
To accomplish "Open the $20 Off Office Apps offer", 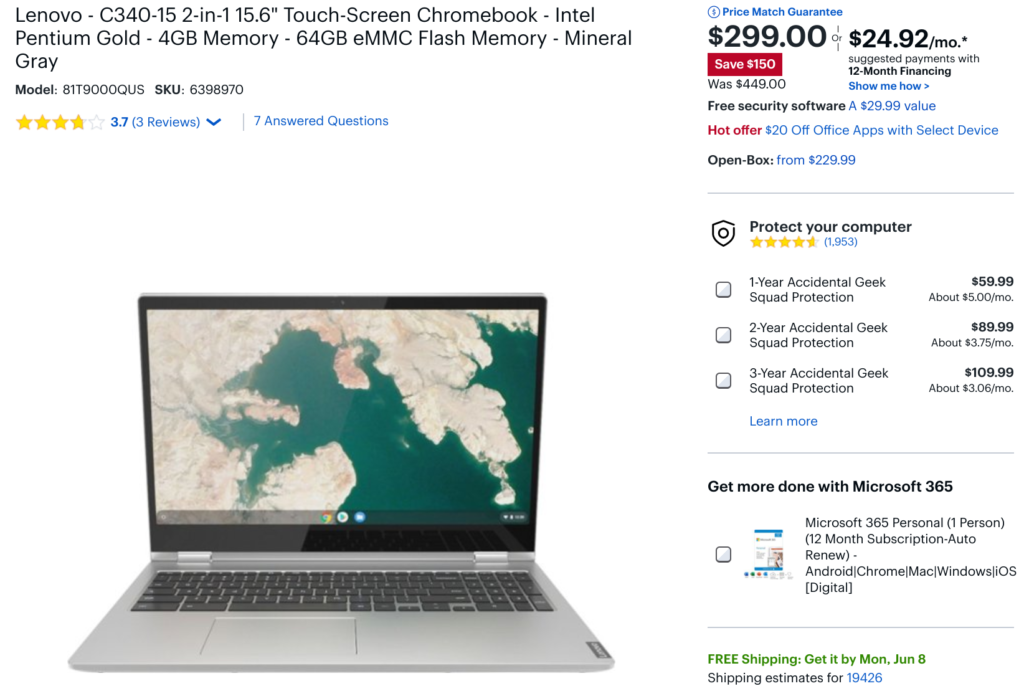I will 882,130.
